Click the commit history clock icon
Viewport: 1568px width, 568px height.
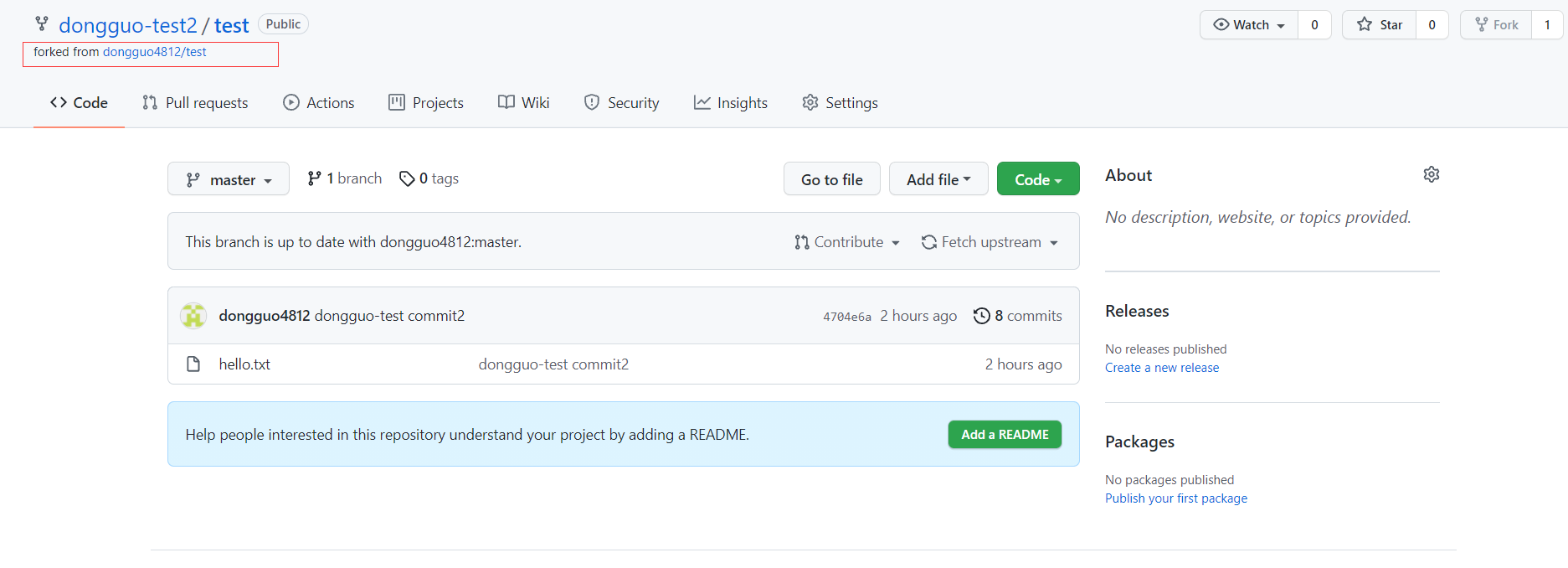coord(981,316)
